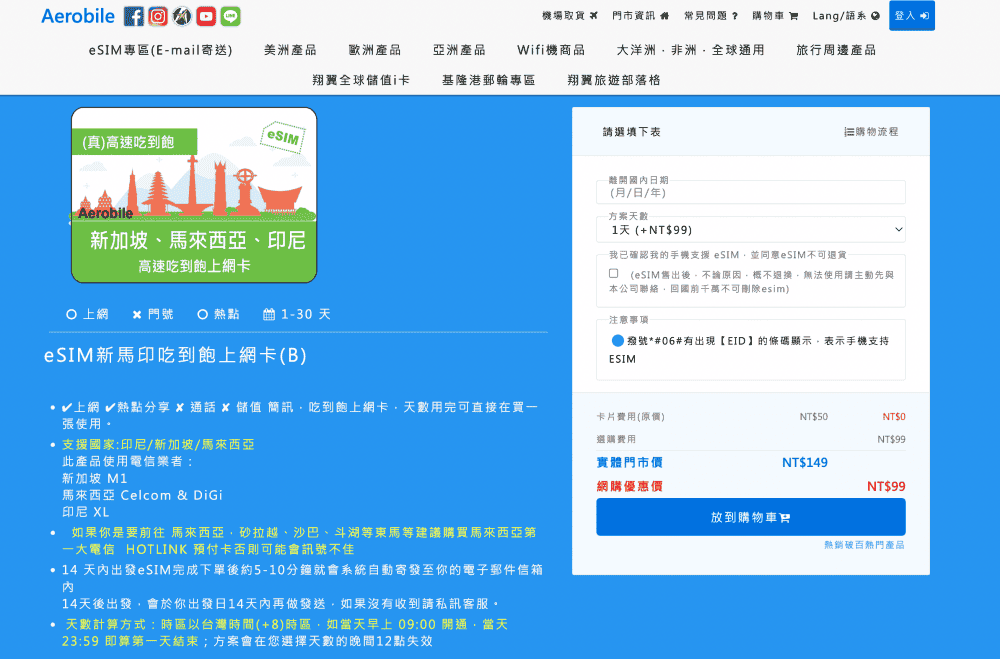
Task: Check the eSIM support confirmation checkbox
Action: pos(614,273)
